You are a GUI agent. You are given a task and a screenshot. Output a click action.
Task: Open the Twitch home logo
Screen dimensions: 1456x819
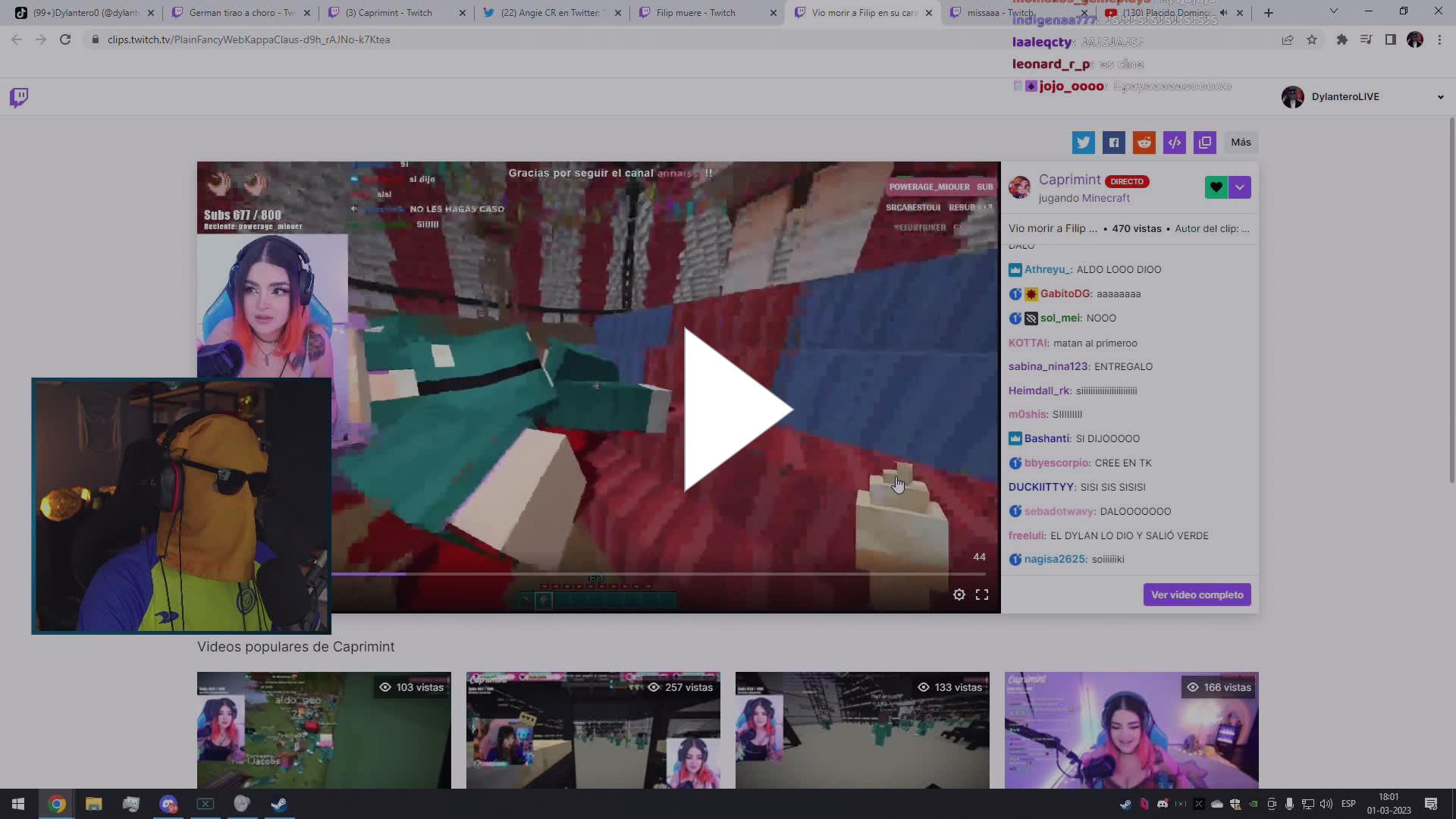(x=17, y=97)
